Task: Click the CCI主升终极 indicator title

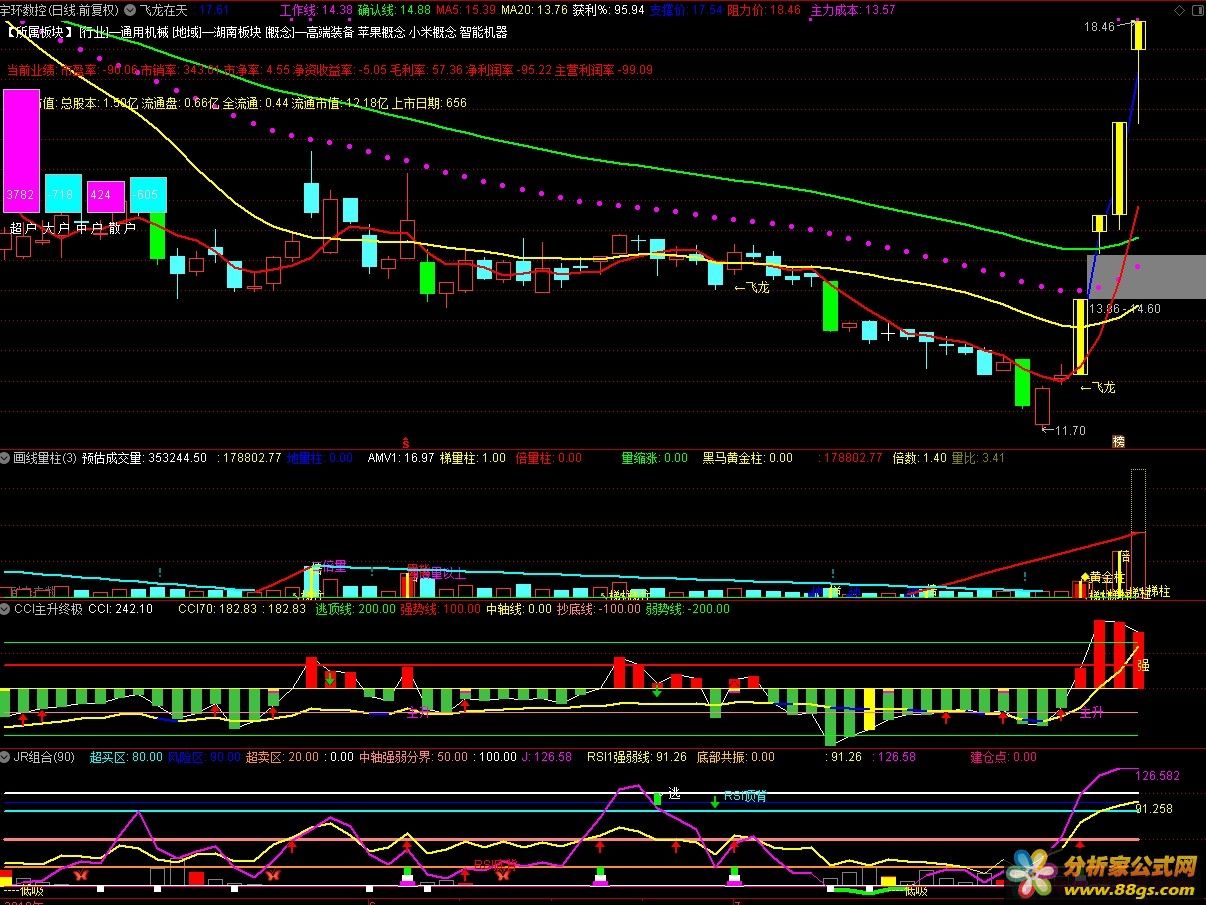Action: [x=48, y=608]
